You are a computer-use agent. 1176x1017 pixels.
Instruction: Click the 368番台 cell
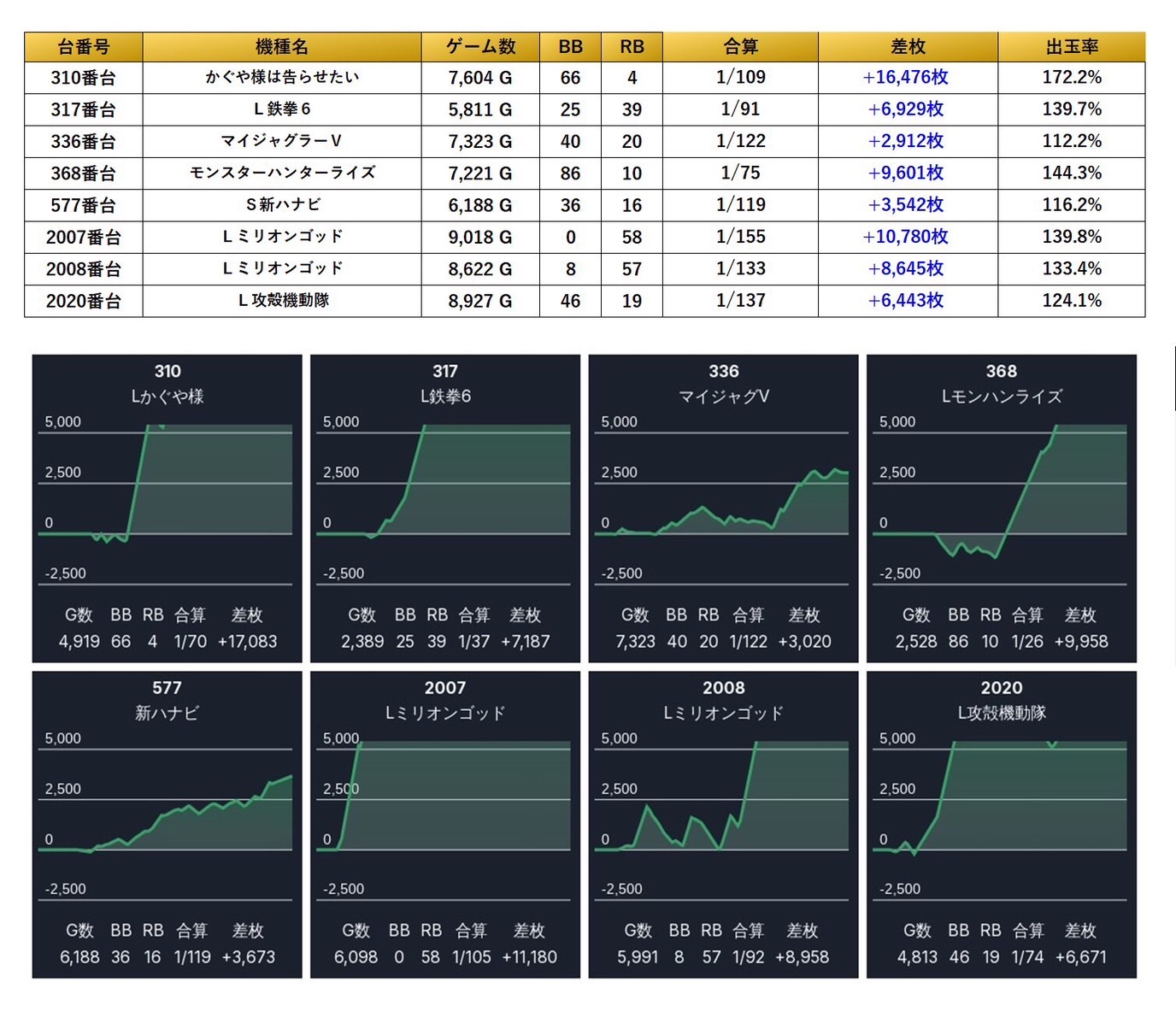click(84, 173)
